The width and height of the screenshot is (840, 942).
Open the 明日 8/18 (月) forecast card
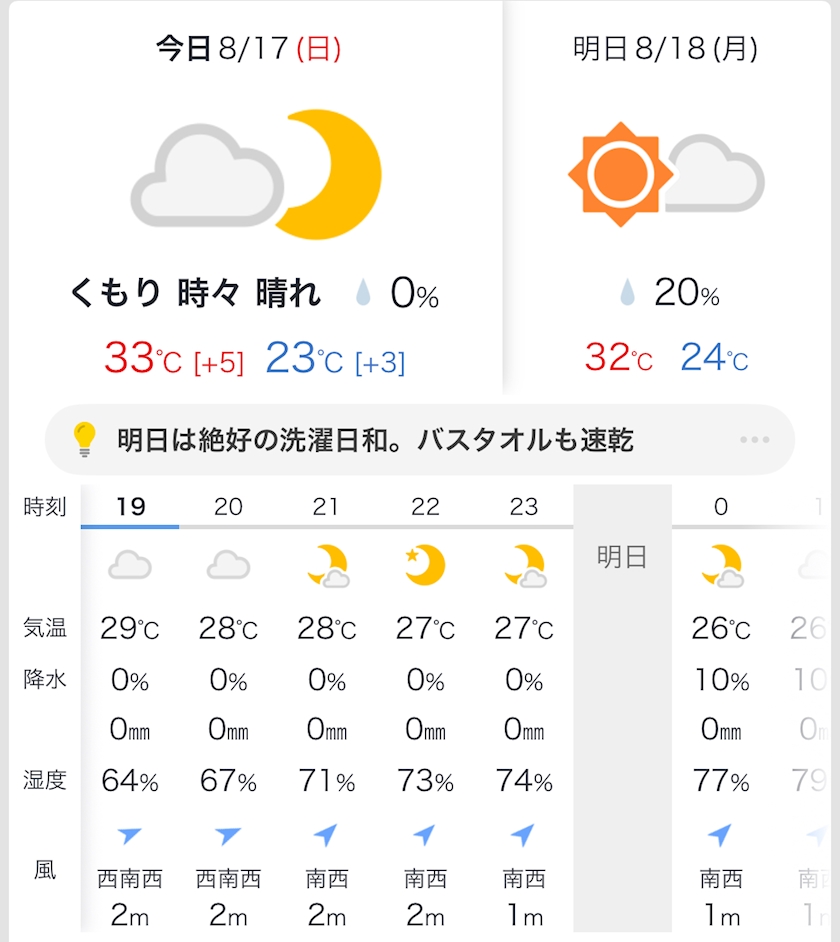tap(665, 49)
